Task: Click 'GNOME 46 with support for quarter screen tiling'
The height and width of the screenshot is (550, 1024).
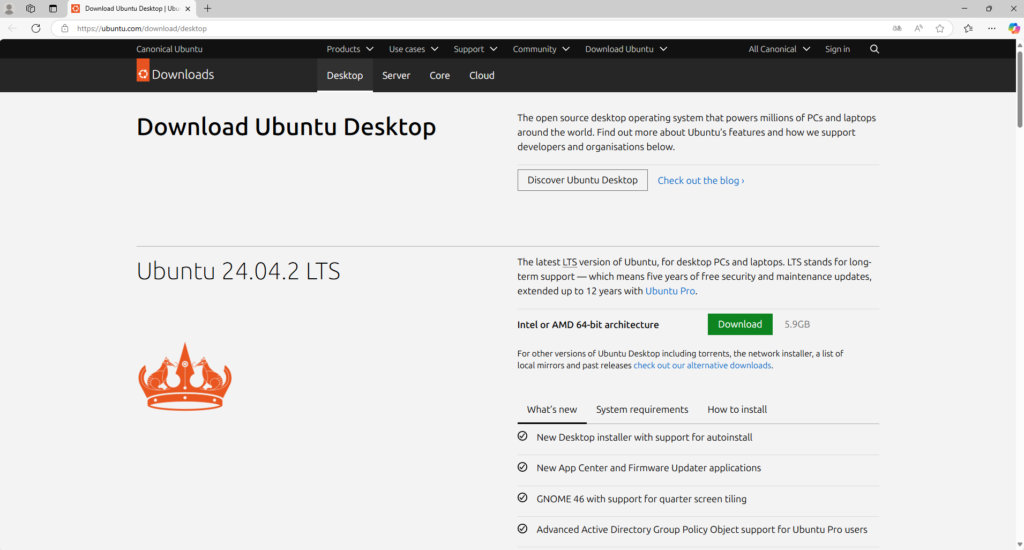Action: pyautogui.click(x=641, y=498)
